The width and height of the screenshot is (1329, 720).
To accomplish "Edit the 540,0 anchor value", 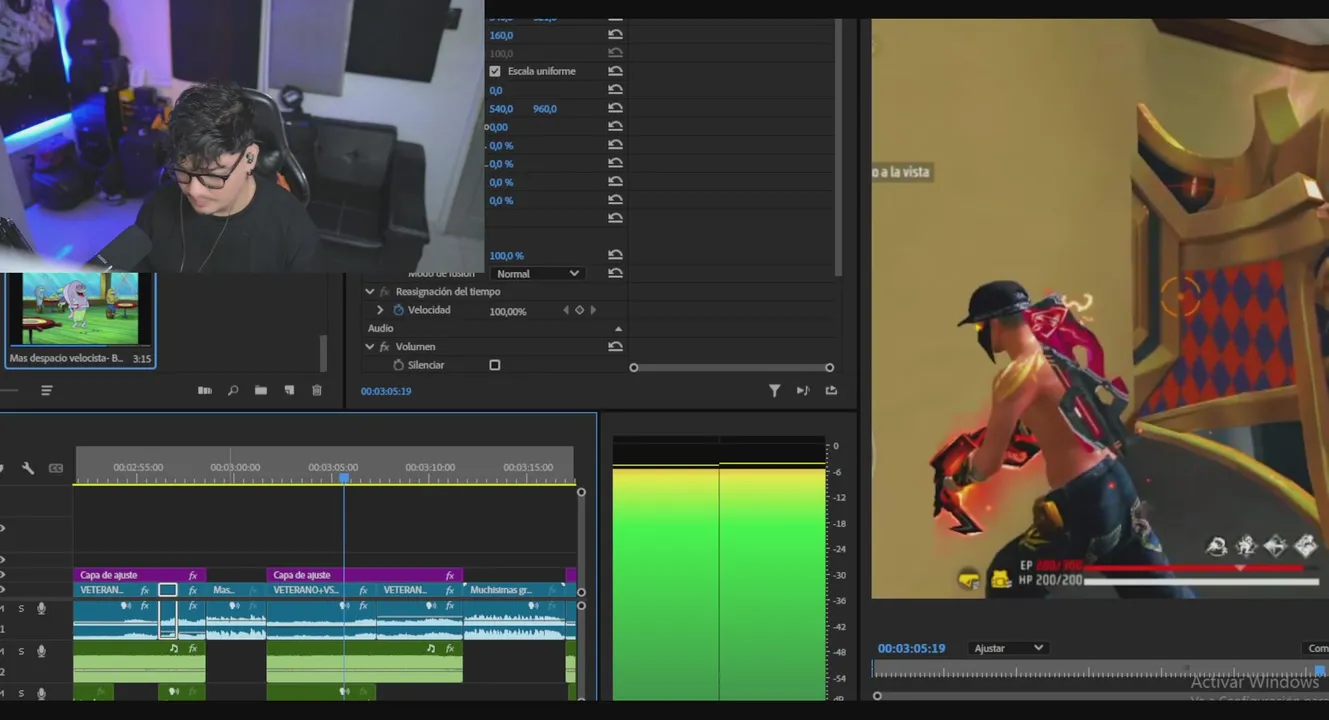I will 501,108.
